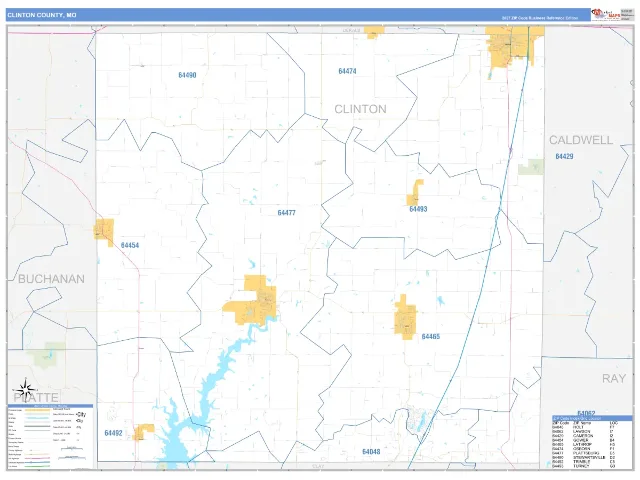Click the compass rose icon near PLATTE

click(25, 388)
